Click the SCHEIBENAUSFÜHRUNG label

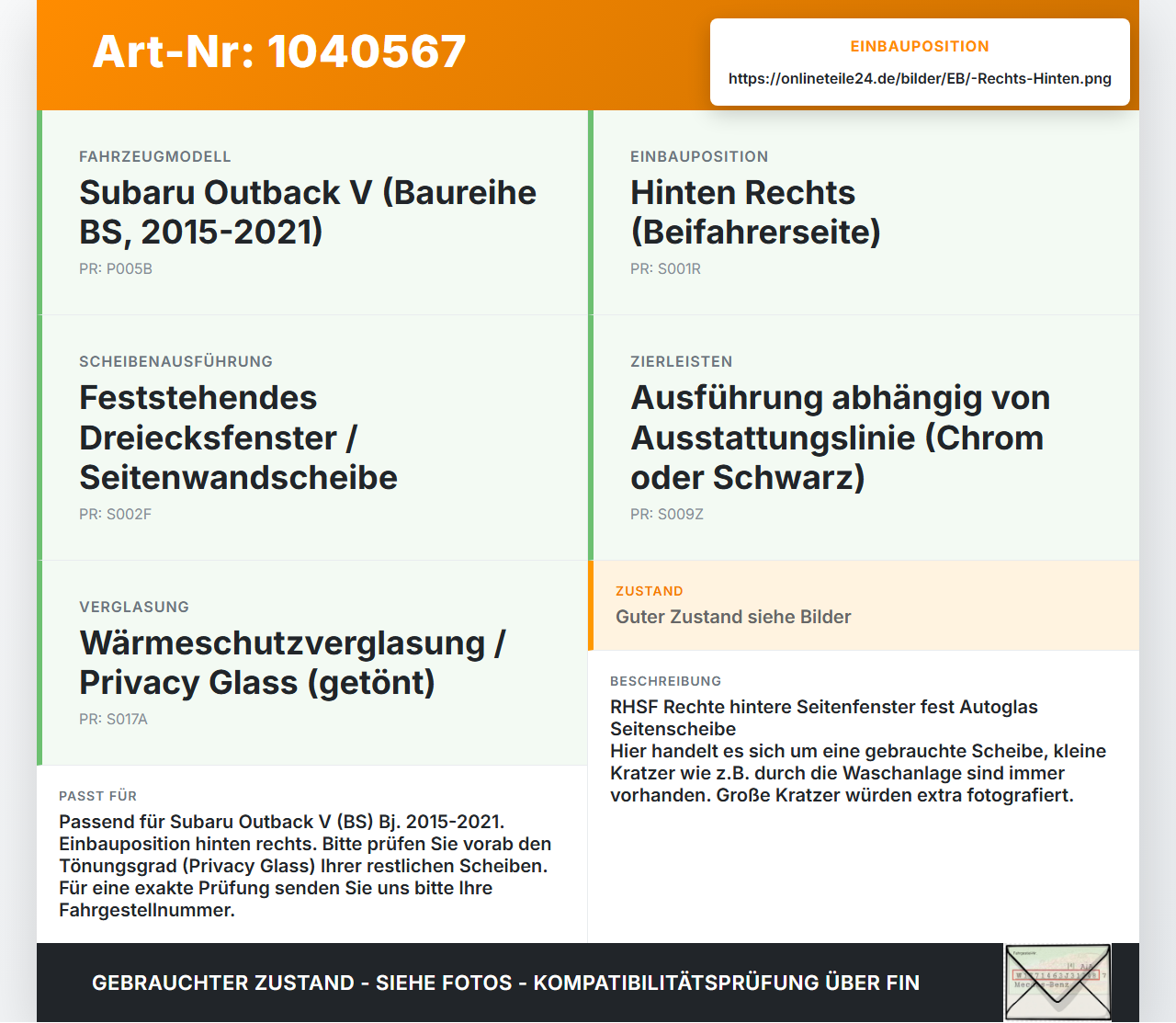click(x=175, y=361)
